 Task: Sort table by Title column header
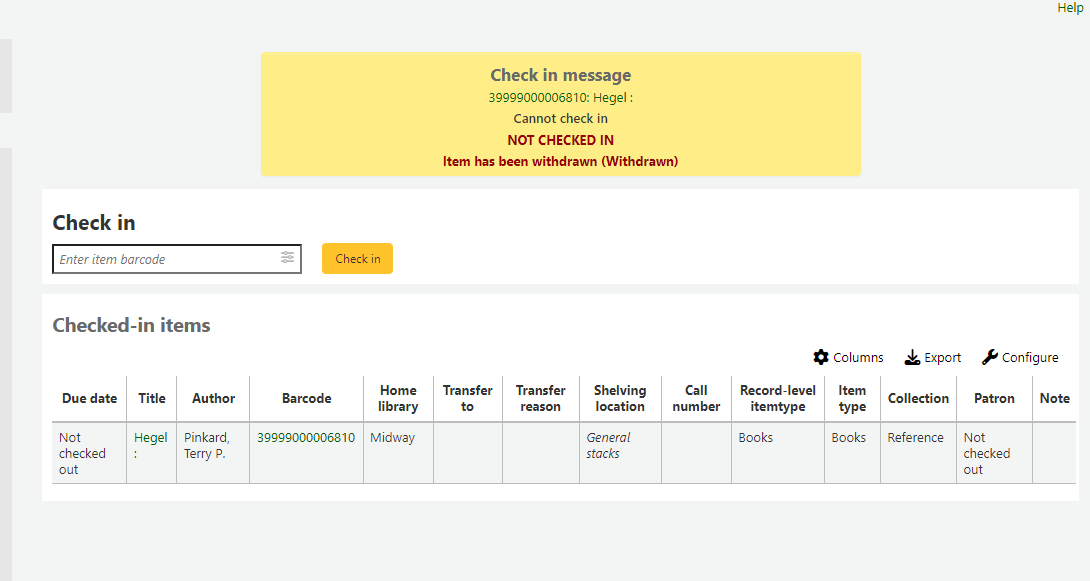(x=152, y=398)
